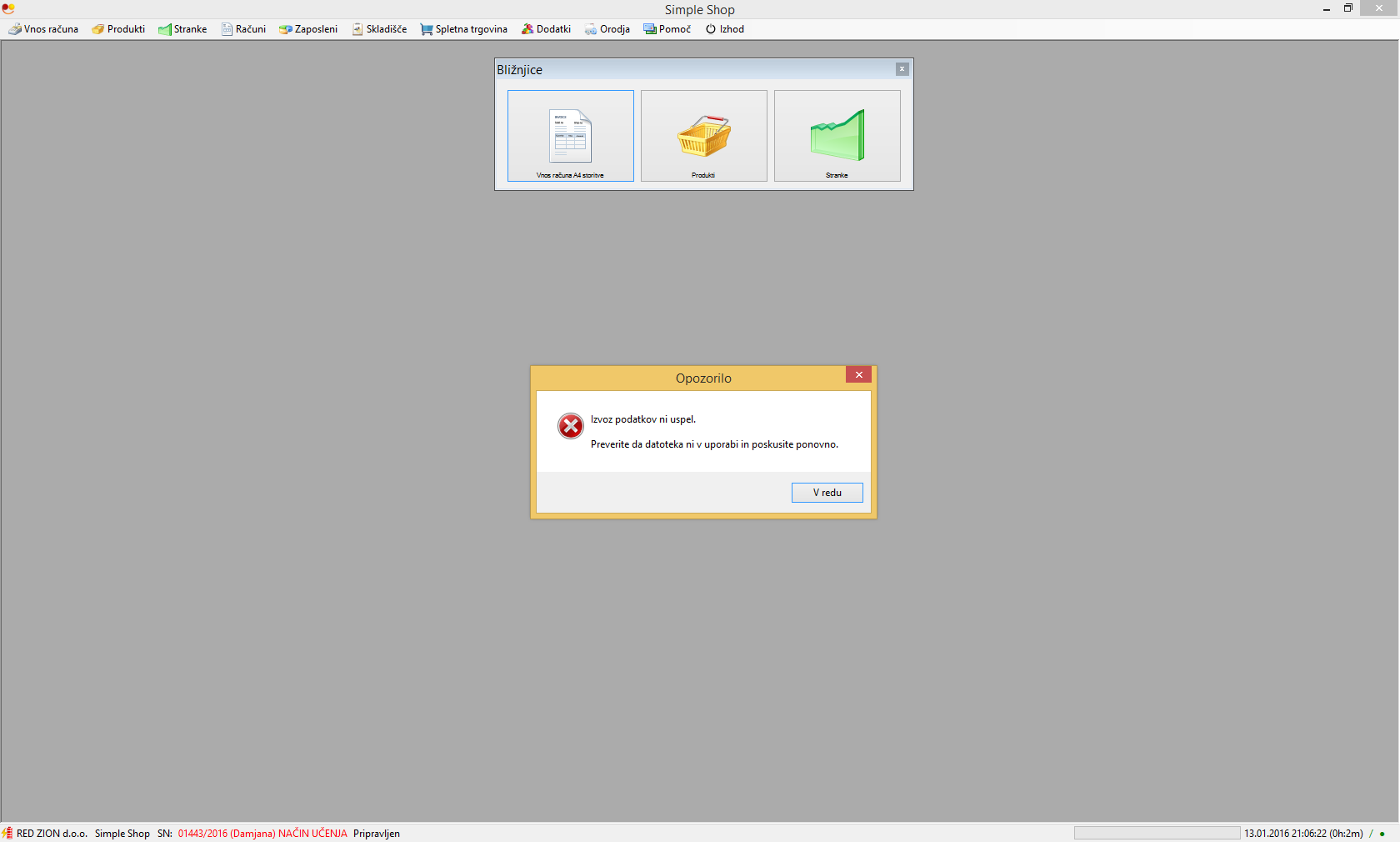The width and height of the screenshot is (1400, 842).
Task: Close the Opozorilo warning dialog
Action: point(858,375)
